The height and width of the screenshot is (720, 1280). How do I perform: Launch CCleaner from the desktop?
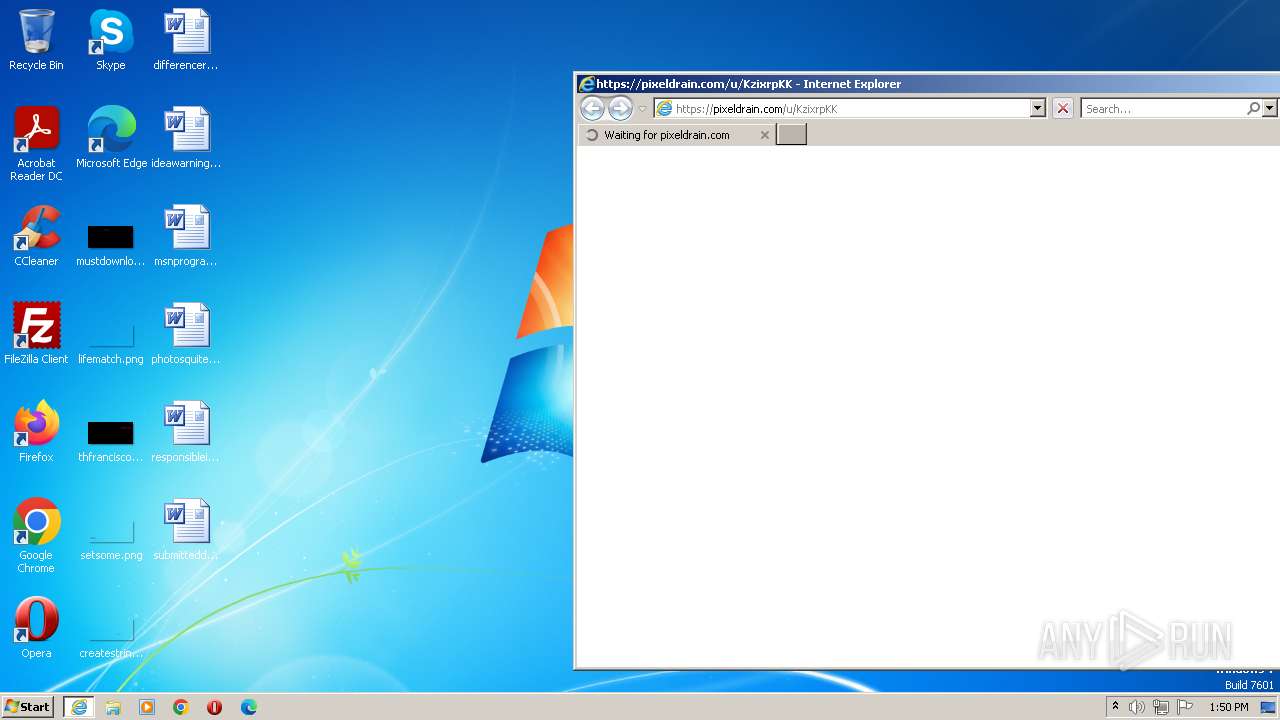click(36, 236)
